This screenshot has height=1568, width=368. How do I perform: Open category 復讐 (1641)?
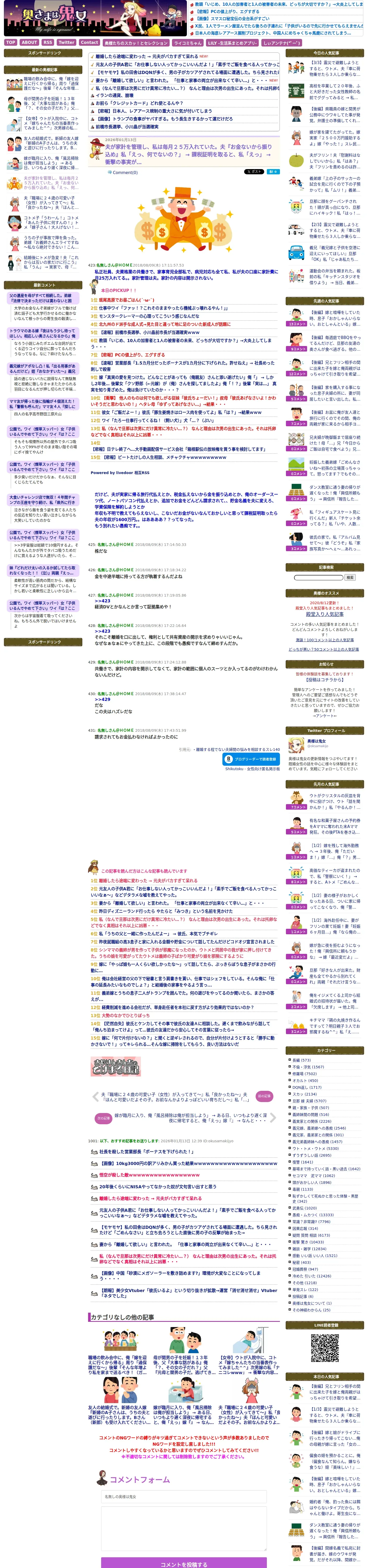coord(302,1162)
